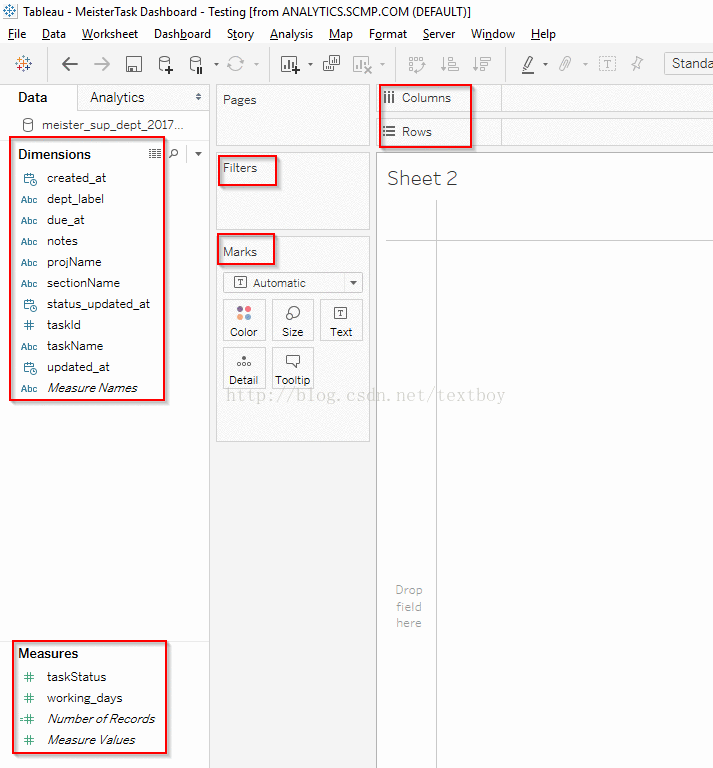
Task: Open the Group members dropdown arrow
Action: 585,64
